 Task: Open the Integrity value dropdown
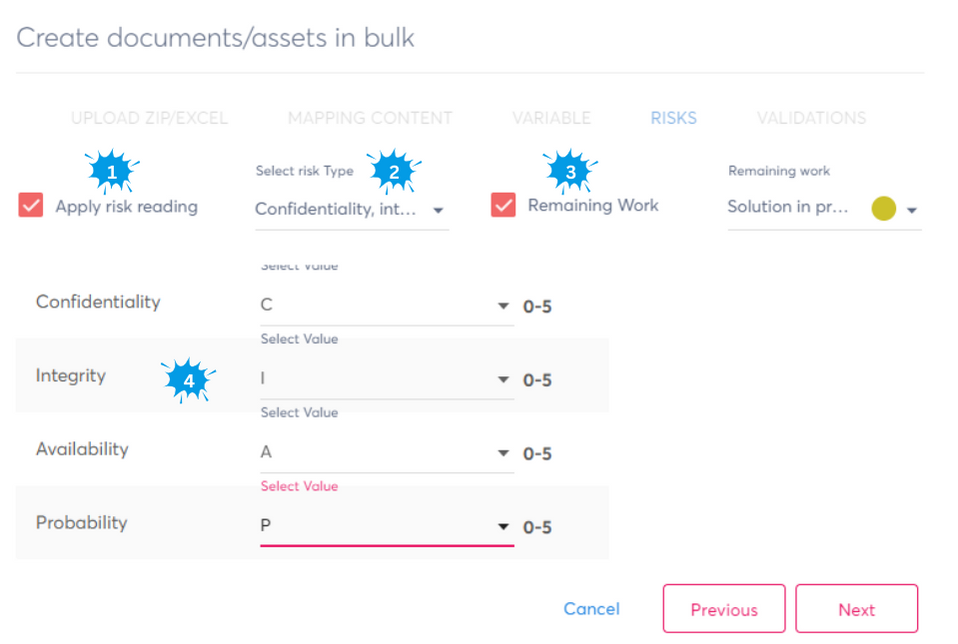tap(386, 380)
